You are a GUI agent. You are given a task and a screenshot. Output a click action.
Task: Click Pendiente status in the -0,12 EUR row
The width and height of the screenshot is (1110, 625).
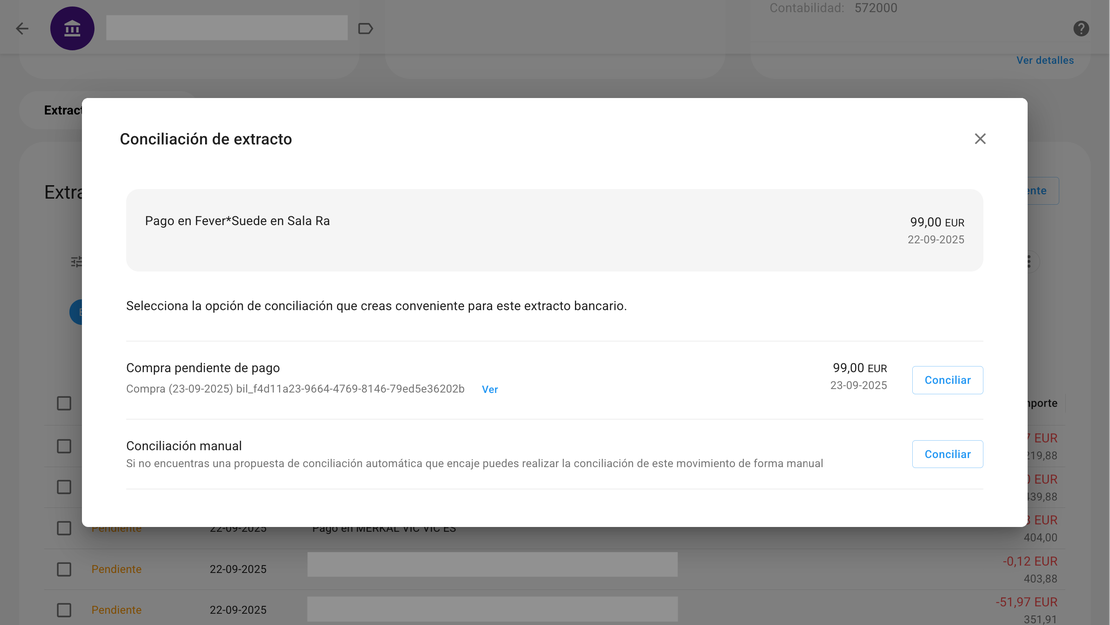[116, 569]
